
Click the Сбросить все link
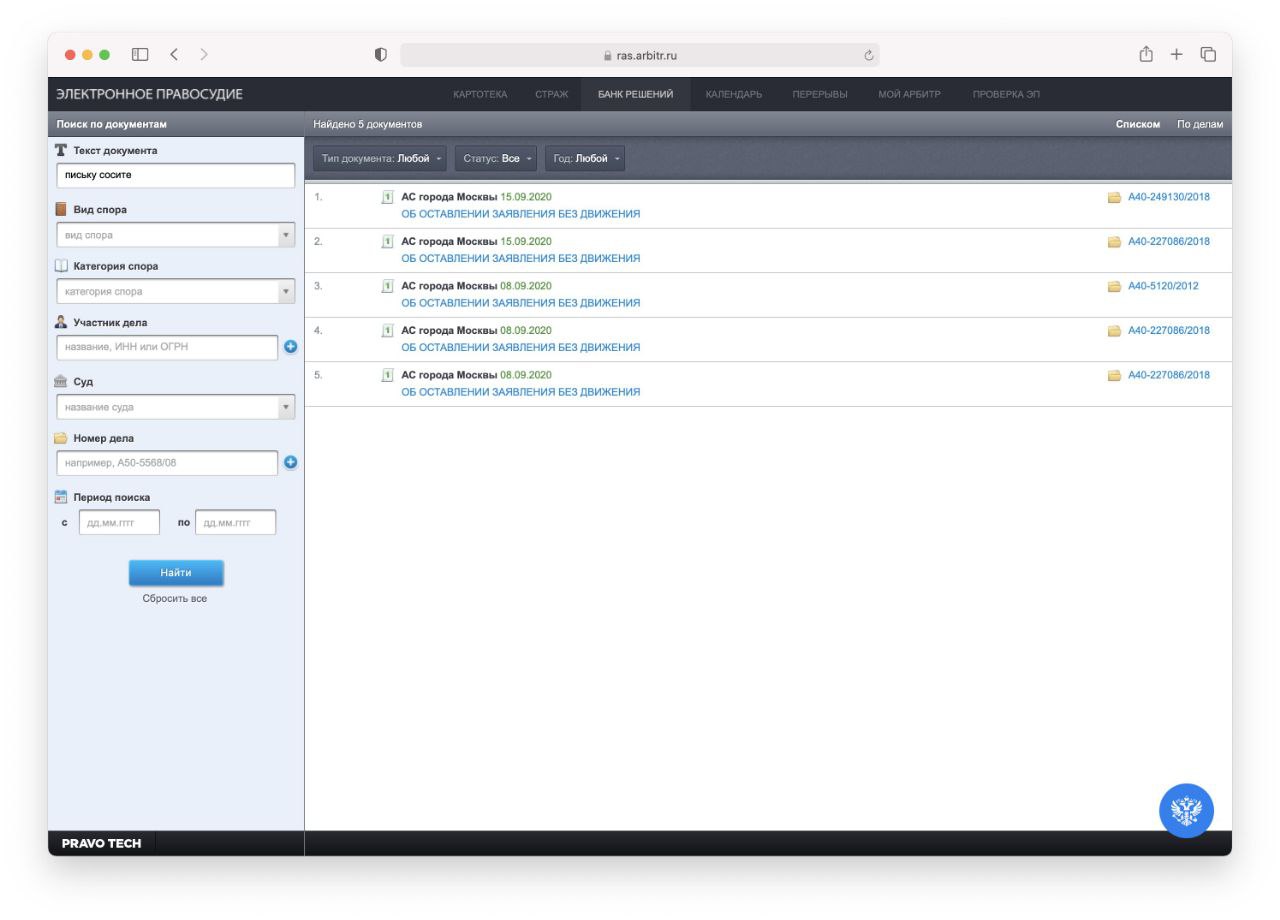(x=175, y=598)
